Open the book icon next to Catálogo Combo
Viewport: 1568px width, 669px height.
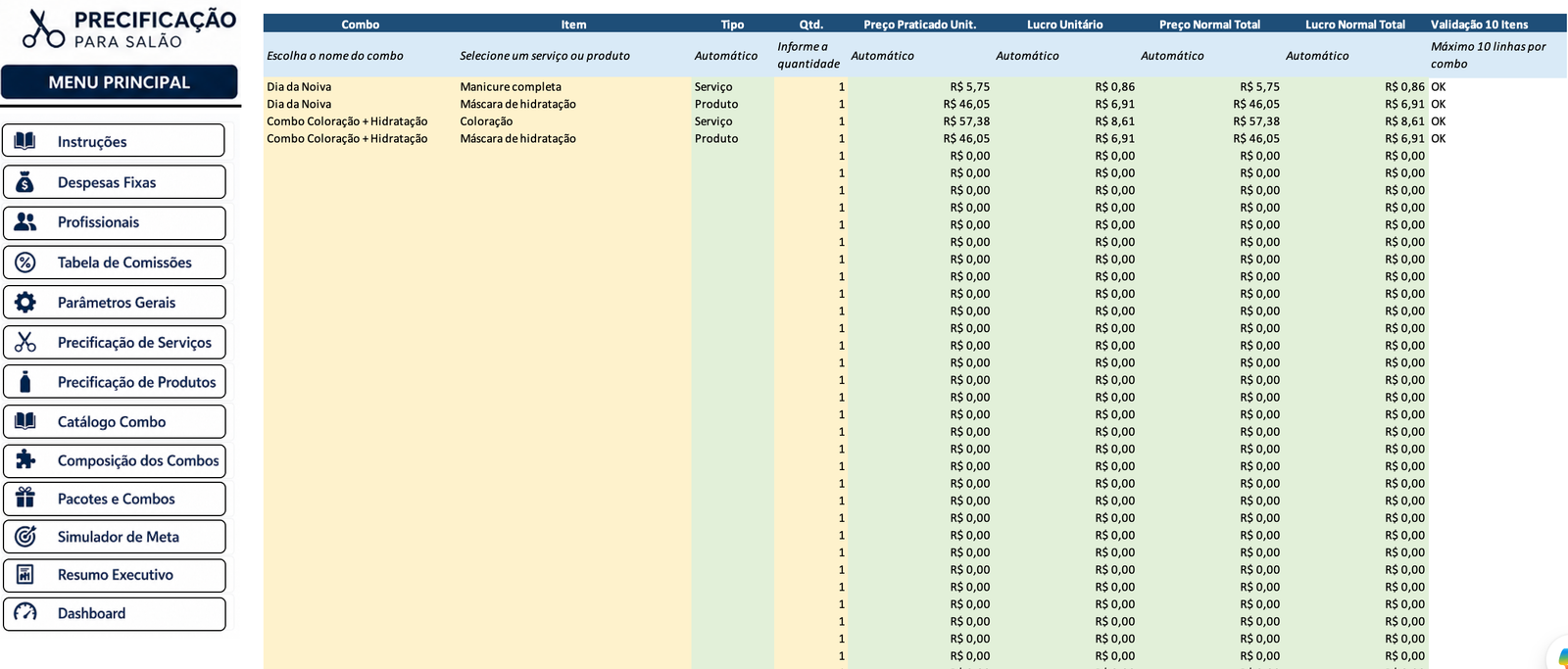(25, 421)
